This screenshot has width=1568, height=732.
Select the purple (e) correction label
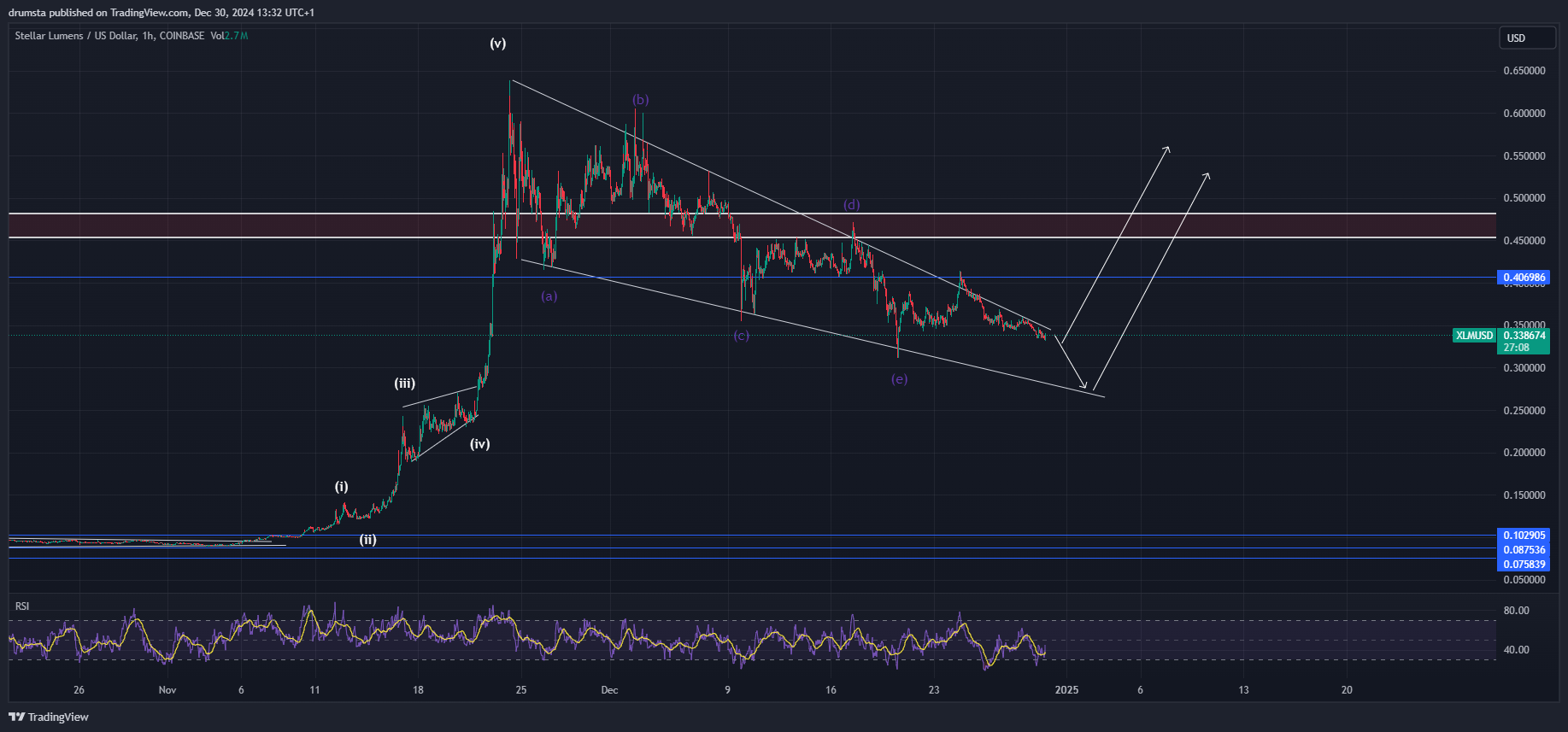pos(899,379)
